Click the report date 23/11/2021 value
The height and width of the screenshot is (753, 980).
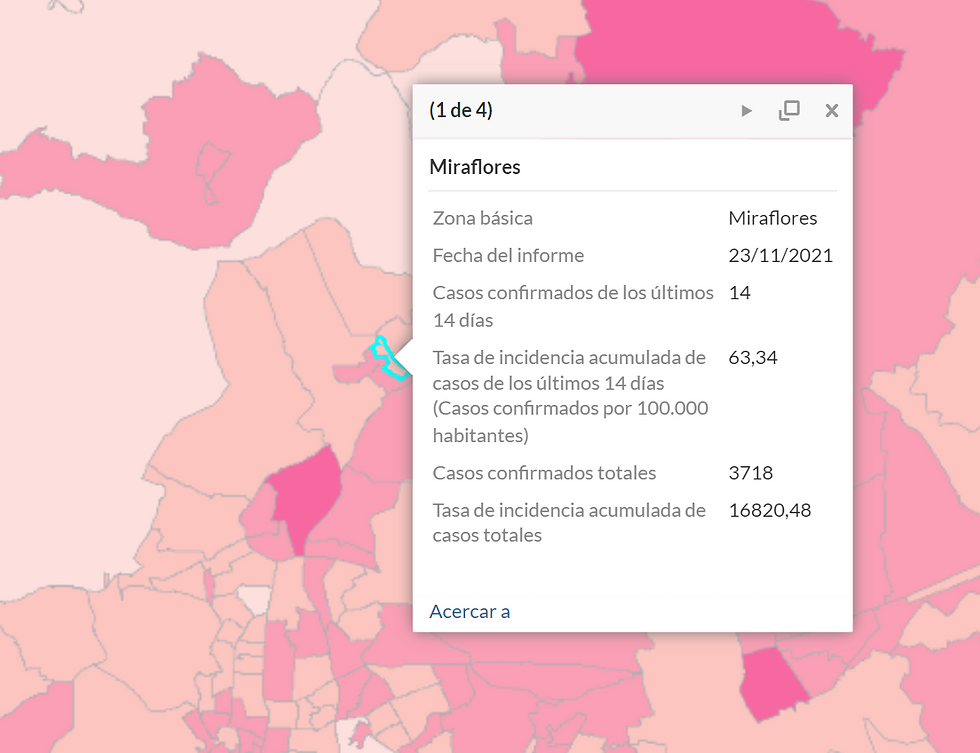(780, 255)
